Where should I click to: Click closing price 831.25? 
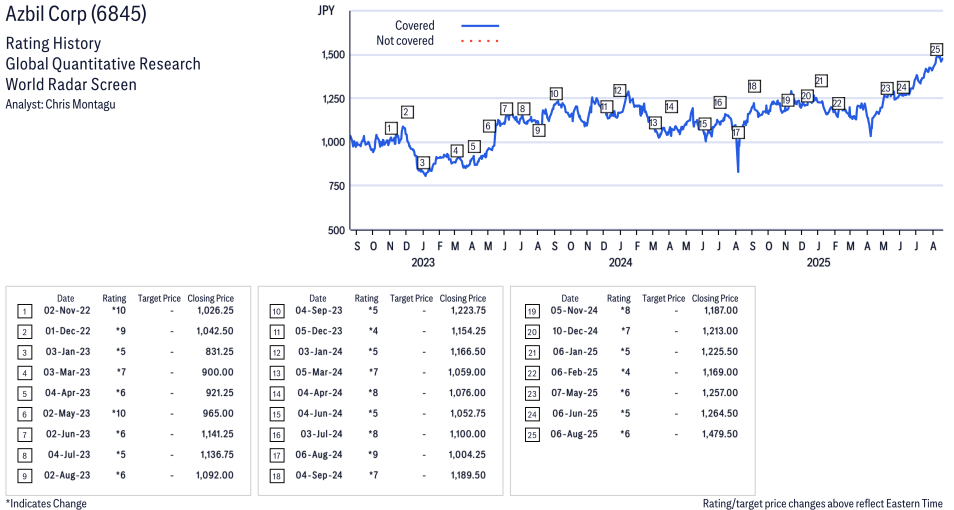click(220, 352)
